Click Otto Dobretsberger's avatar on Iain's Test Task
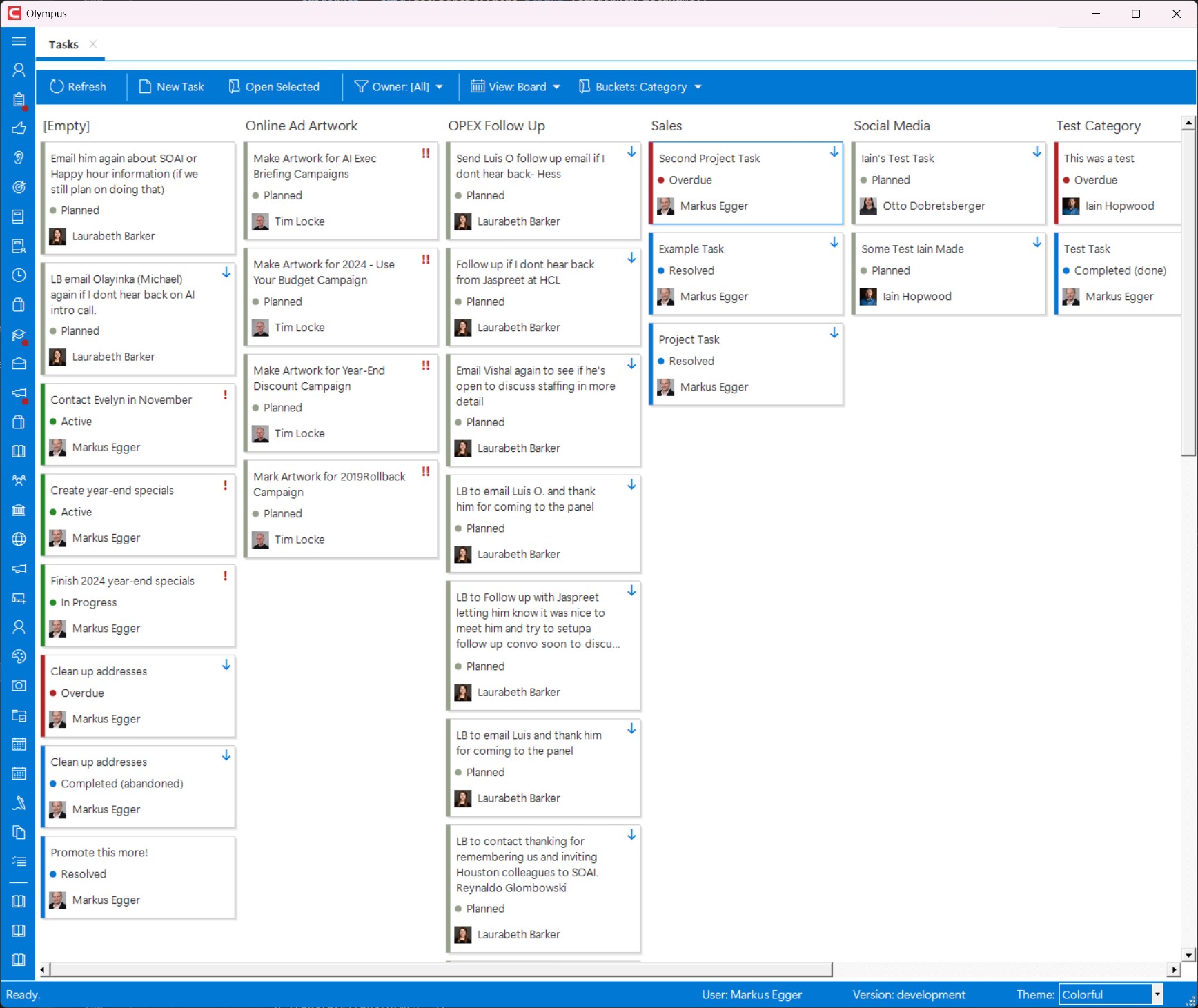The image size is (1198, 1008). coord(868,206)
